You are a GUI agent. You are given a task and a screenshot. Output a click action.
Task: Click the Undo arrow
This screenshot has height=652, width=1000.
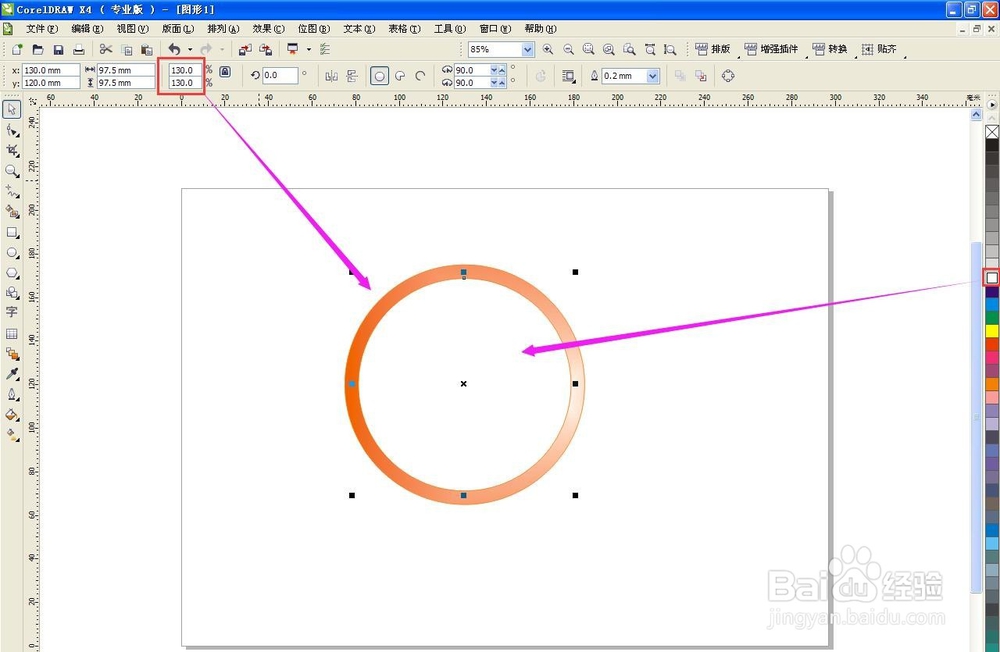pos(174,49)
